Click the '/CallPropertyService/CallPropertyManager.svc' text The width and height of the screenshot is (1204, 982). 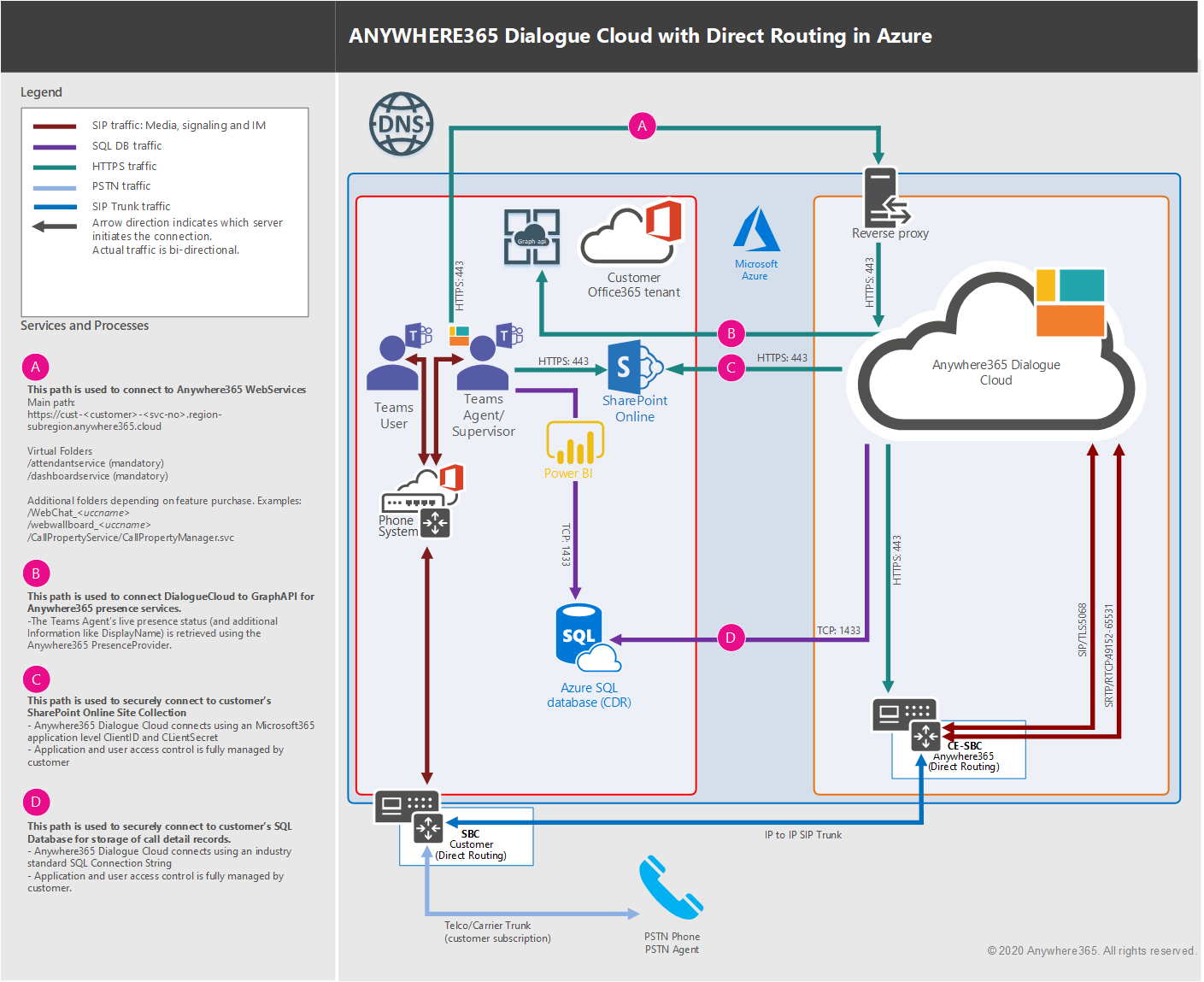[131, 538]
